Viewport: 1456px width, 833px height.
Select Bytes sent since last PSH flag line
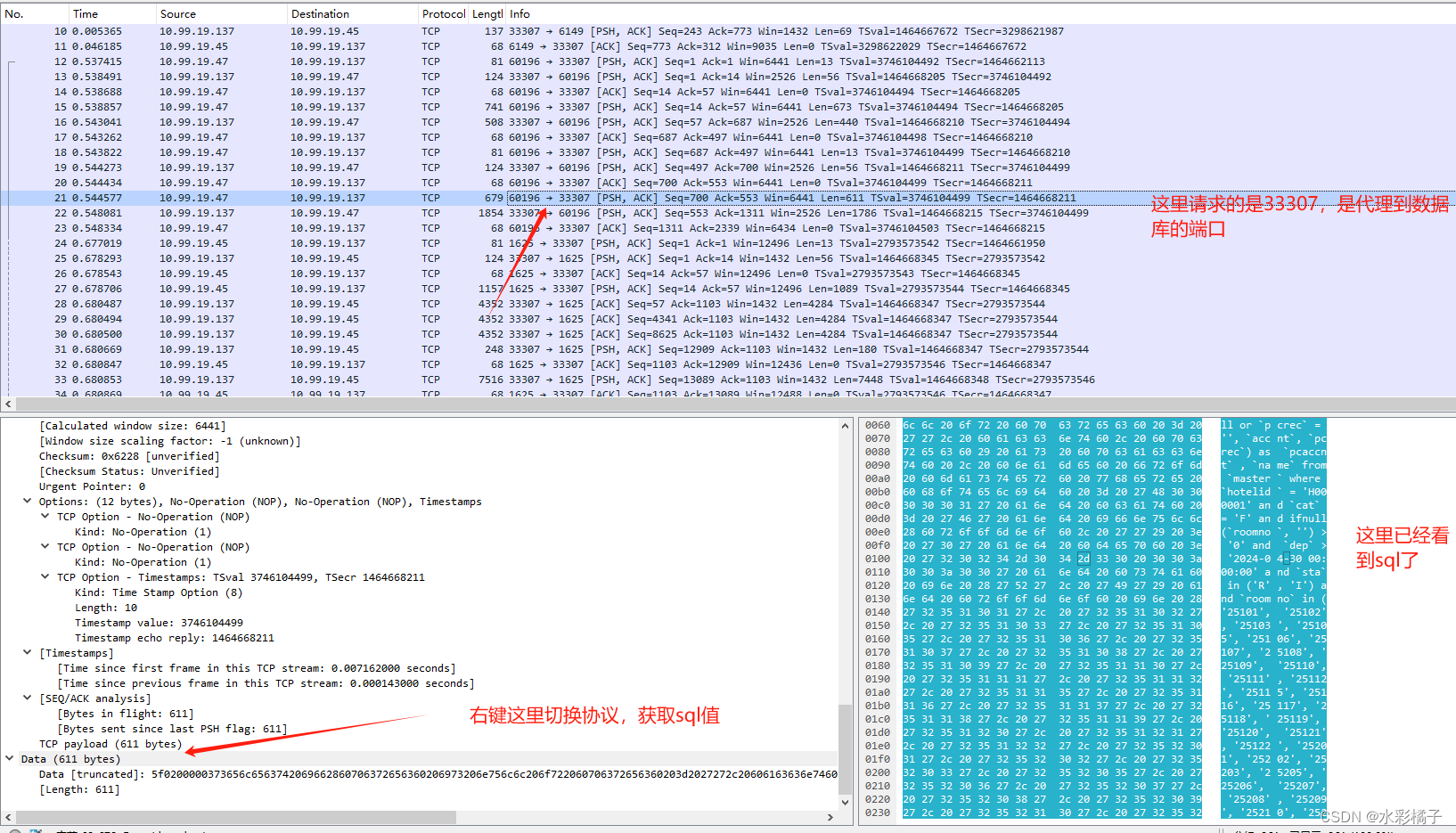[x=172, y=729]
